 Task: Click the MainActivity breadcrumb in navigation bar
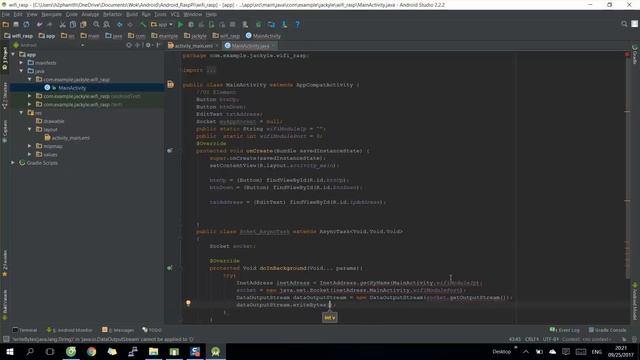[x=263, y=36]
